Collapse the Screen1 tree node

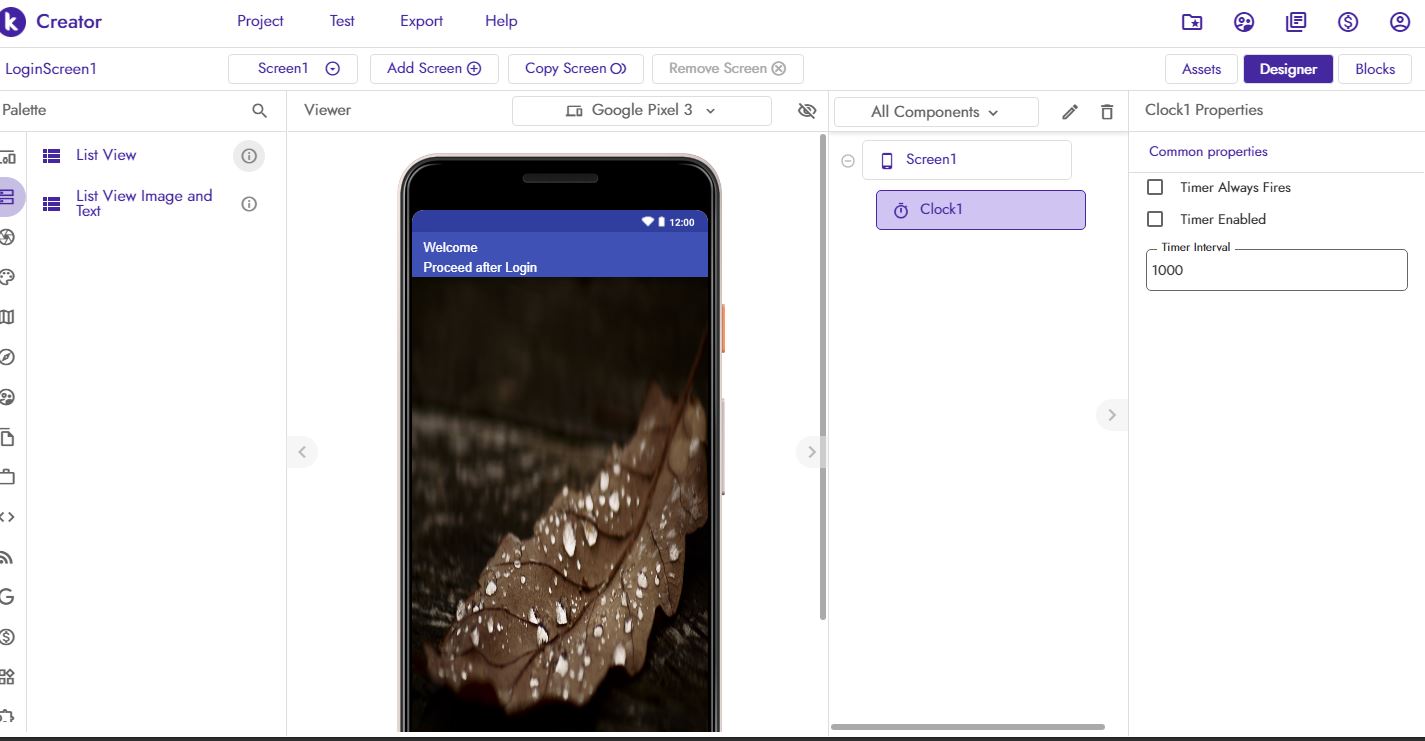point(848,160)
